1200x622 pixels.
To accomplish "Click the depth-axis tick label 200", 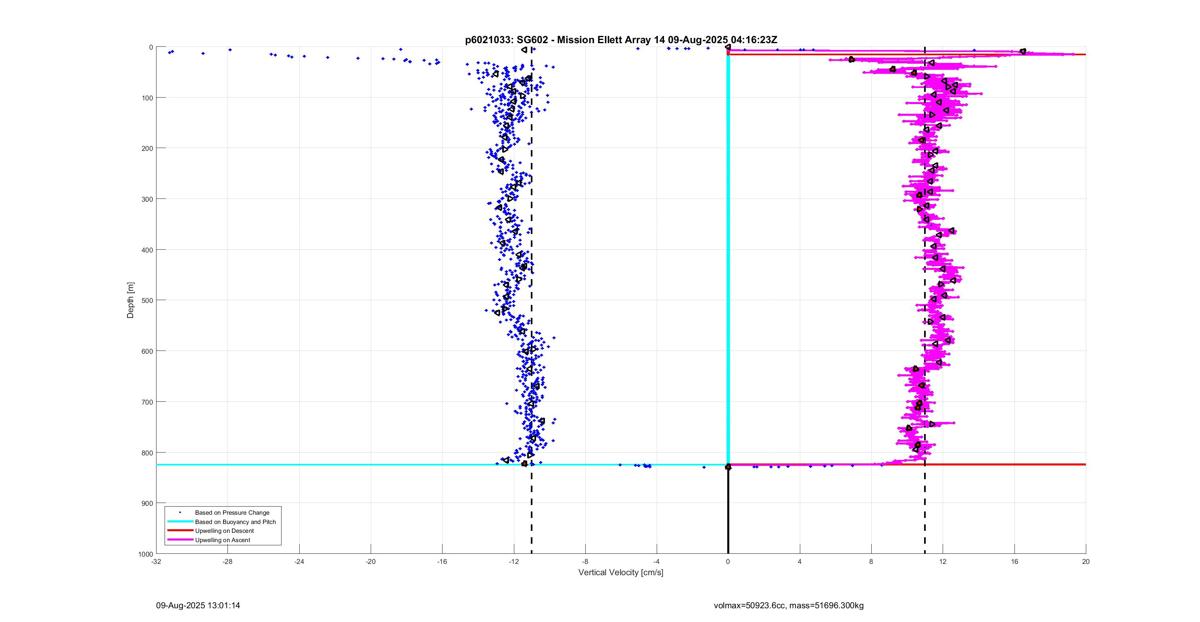I will [146, 148].
